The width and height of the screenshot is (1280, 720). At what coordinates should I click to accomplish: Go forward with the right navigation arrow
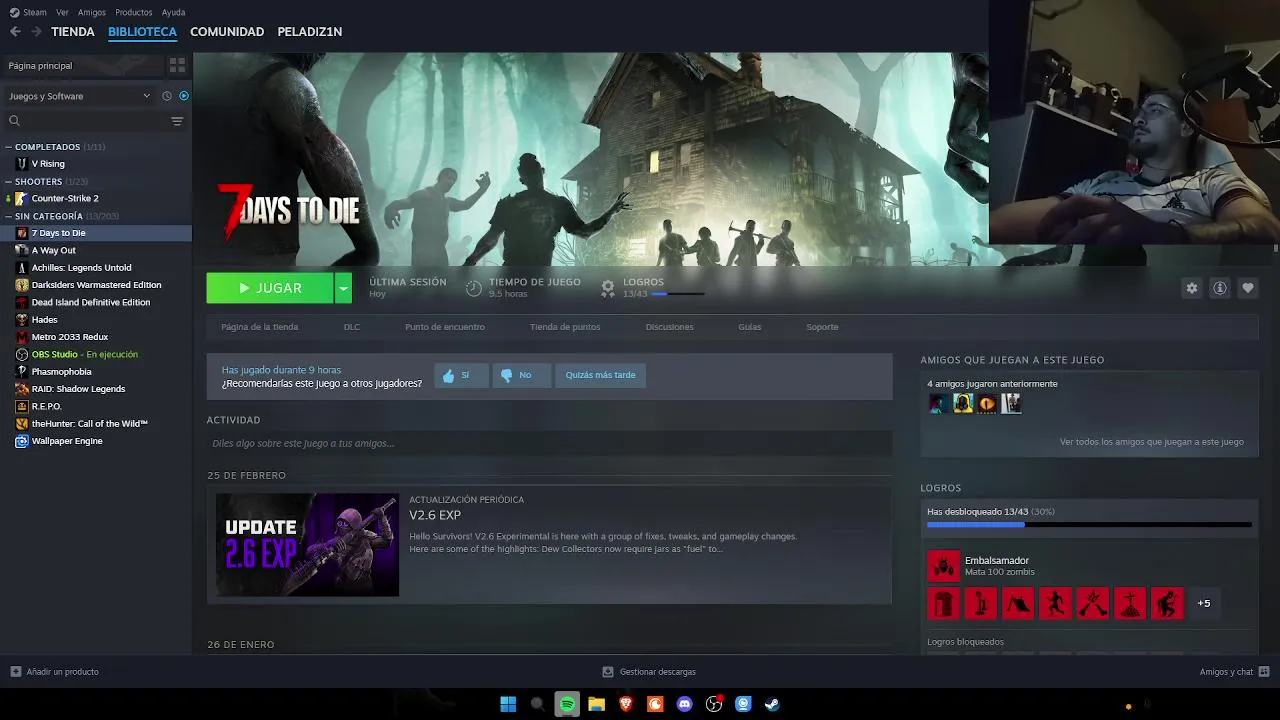[36, 32]
